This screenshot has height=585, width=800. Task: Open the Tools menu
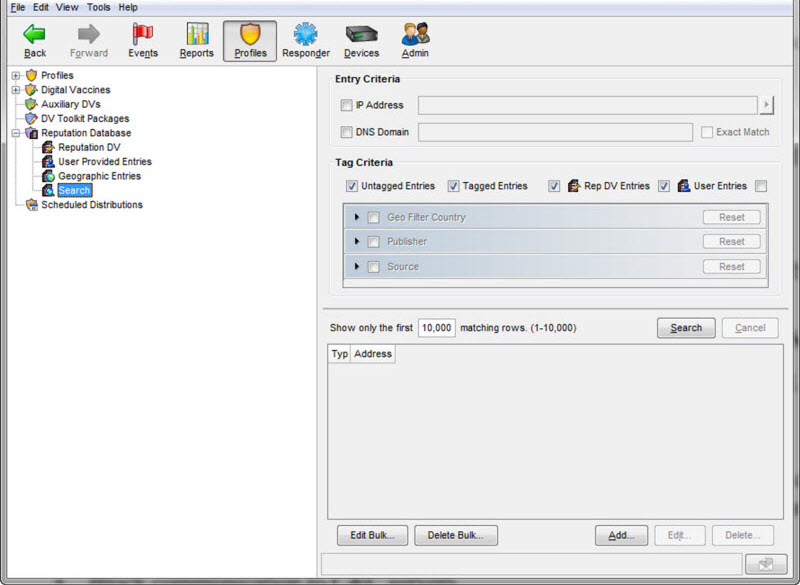coord(97,7)
